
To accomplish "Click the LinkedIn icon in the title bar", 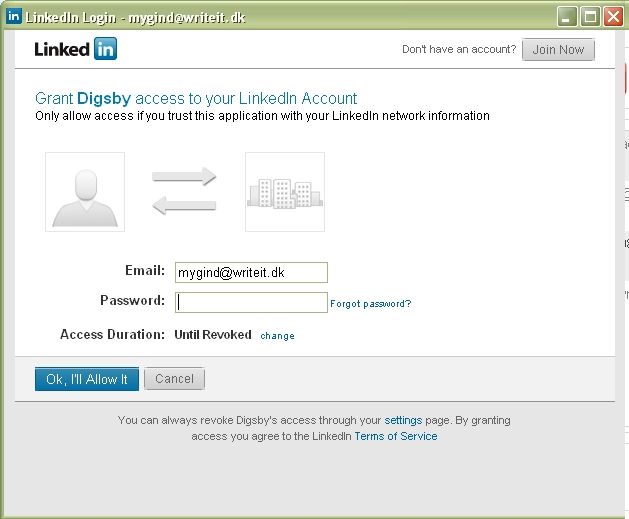I will pos(14,17).
